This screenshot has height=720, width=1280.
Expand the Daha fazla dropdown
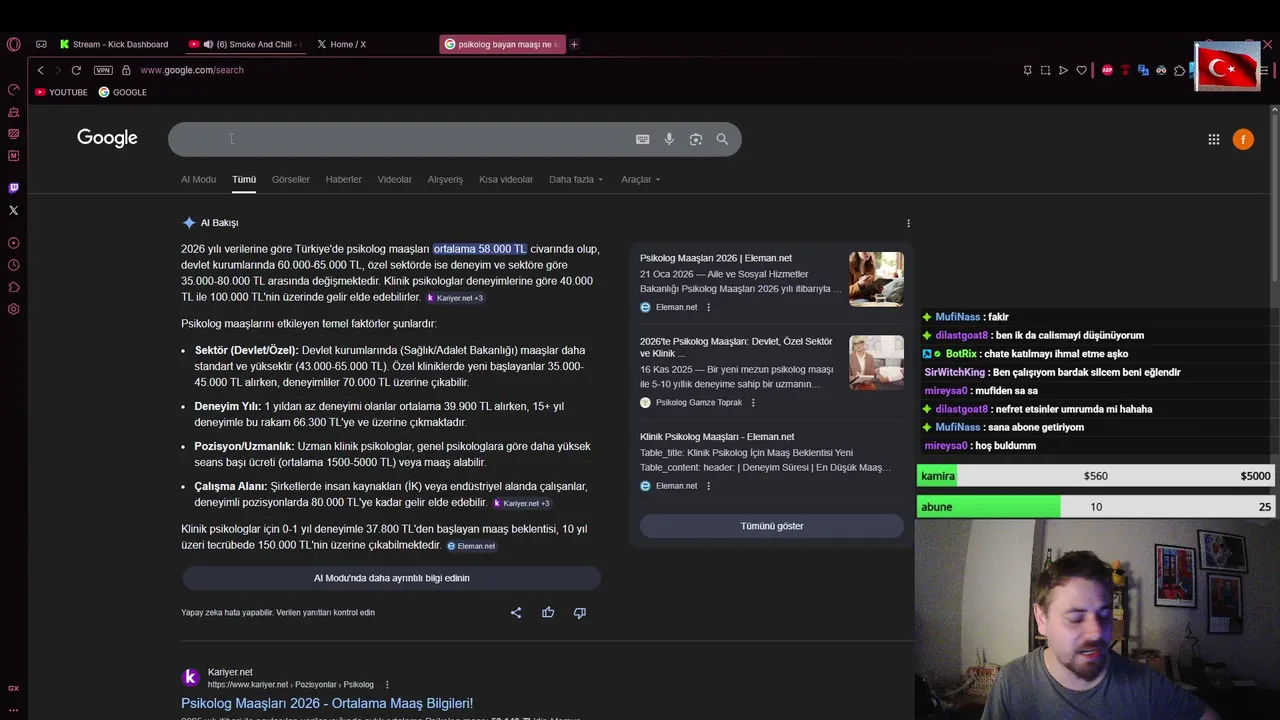click(x=576, y=180)
